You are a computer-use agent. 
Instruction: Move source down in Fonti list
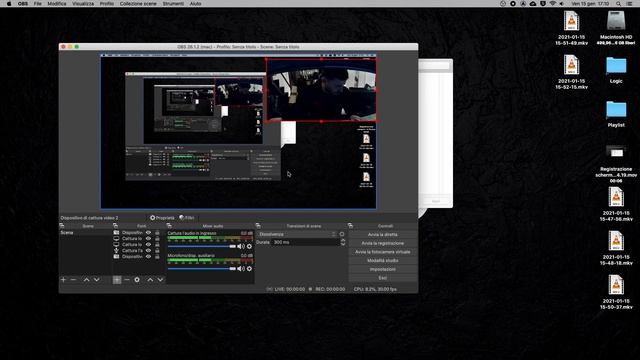[160, 280]
